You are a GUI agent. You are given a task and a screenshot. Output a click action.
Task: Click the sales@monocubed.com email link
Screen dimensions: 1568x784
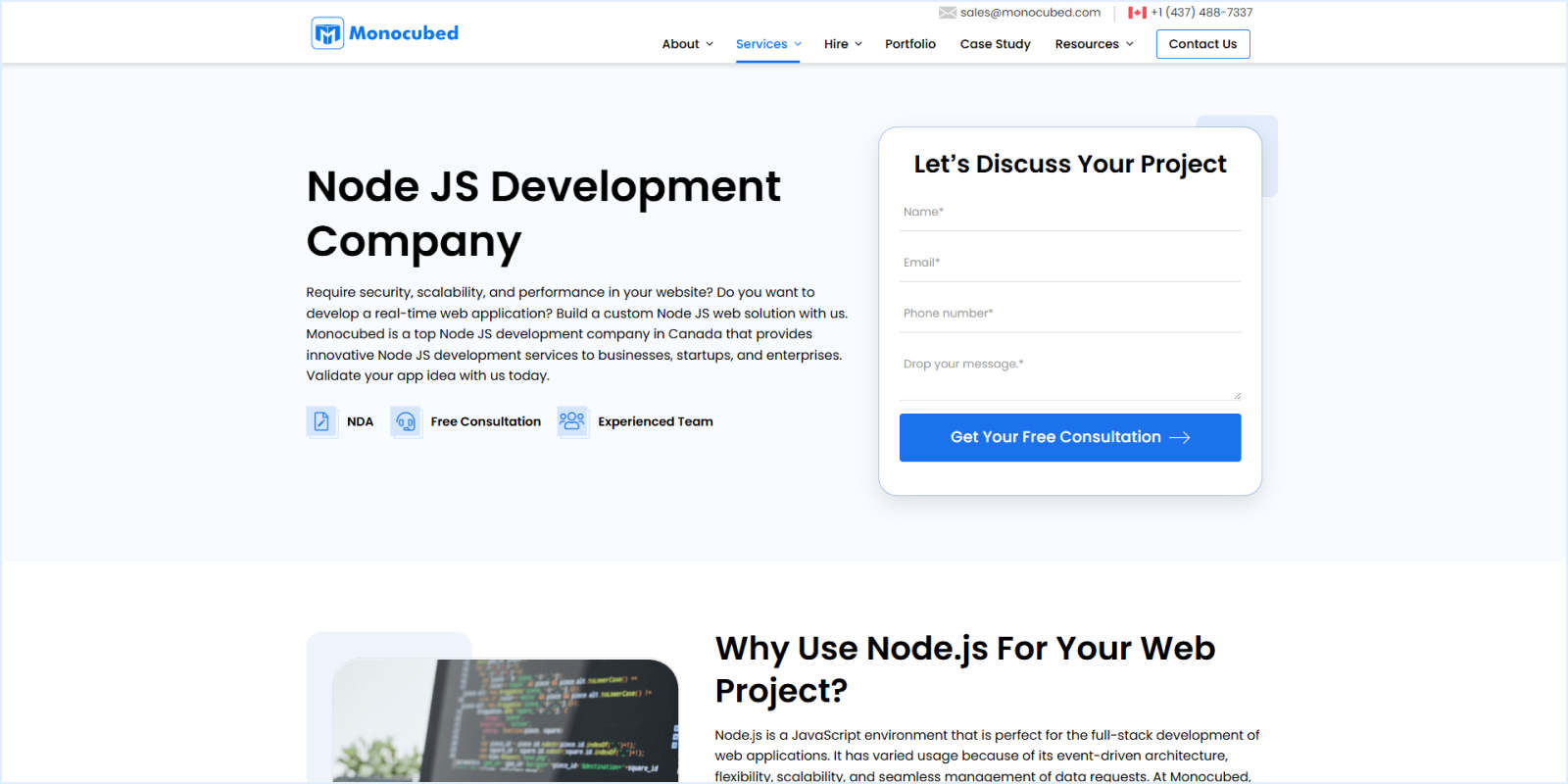(x=1030, y=13)
